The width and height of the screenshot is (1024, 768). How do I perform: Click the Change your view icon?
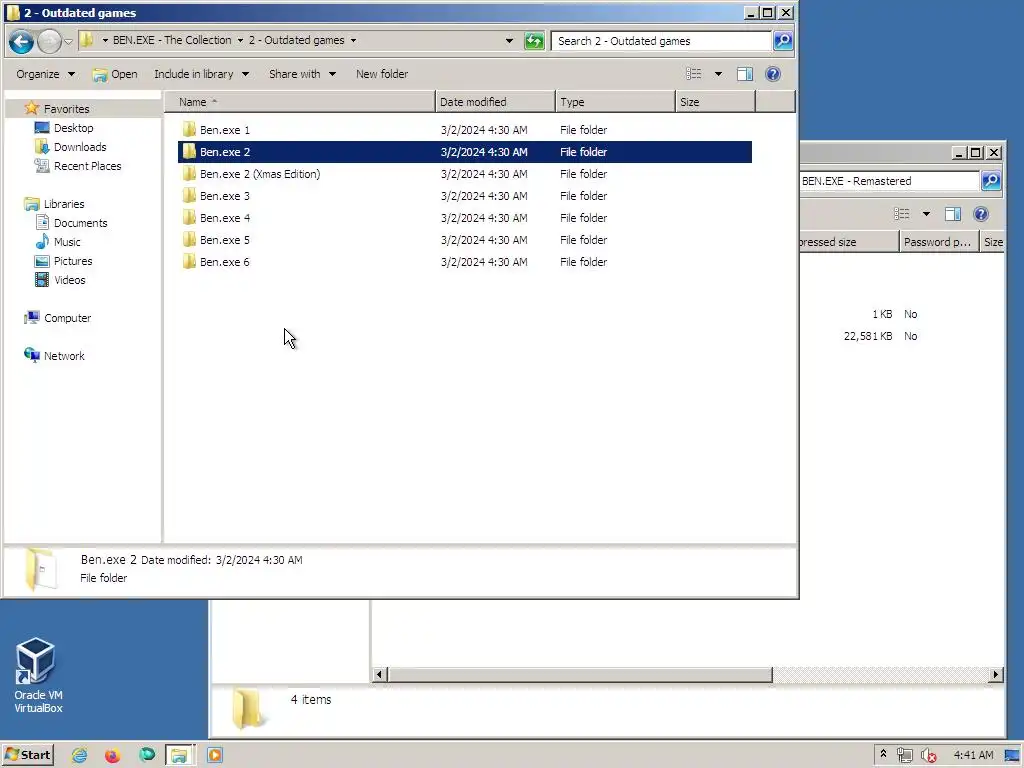coord(694,74)
